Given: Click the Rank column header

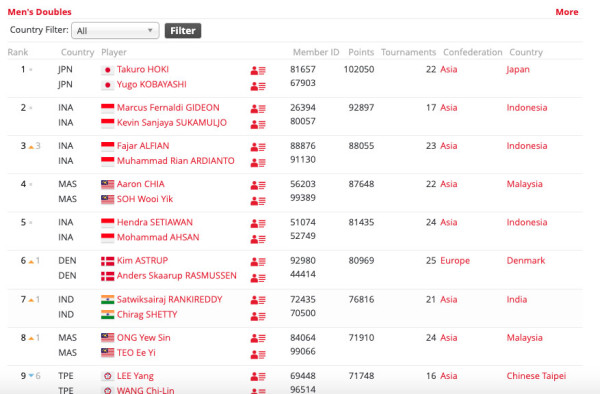Looking at the screenshot, I should tap(18, 52).
